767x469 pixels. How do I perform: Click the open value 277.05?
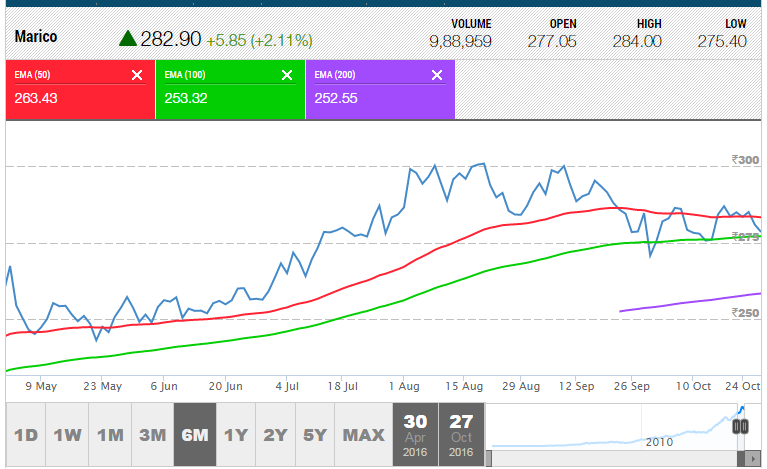(552, 42)
